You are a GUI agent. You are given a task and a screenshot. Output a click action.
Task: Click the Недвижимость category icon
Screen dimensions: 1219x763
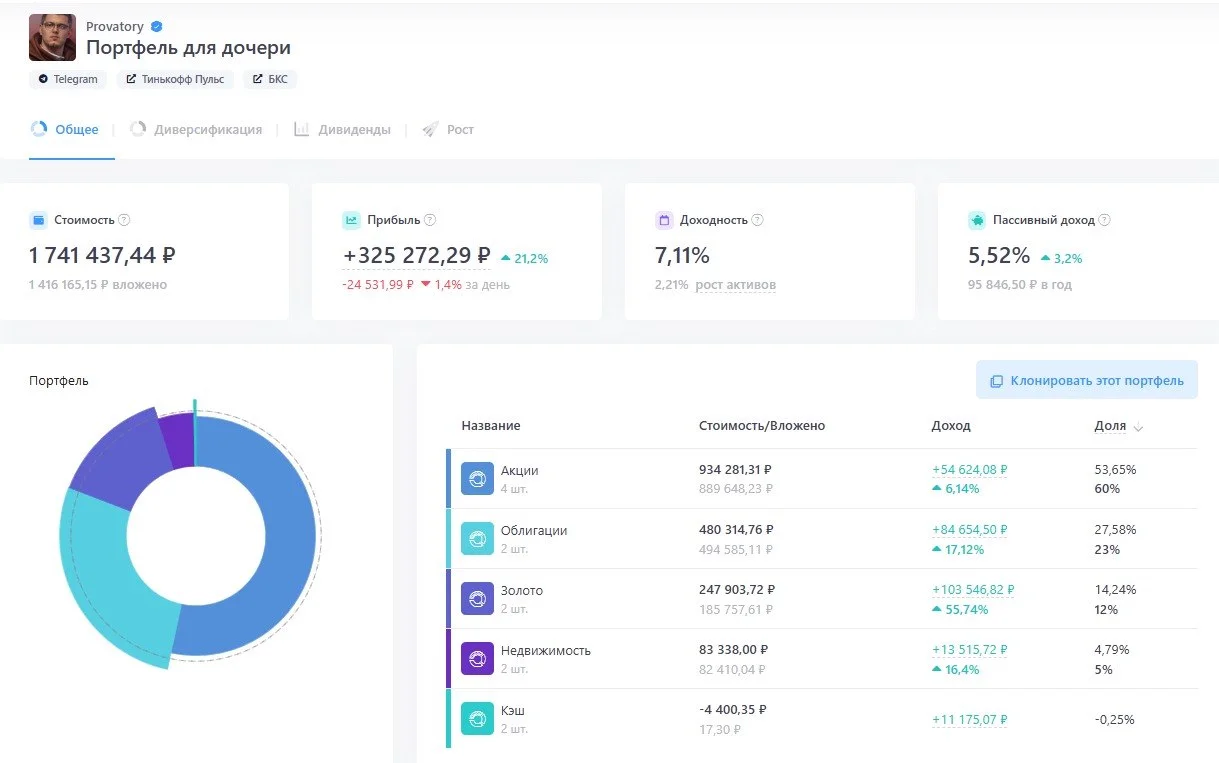point(477,659)
